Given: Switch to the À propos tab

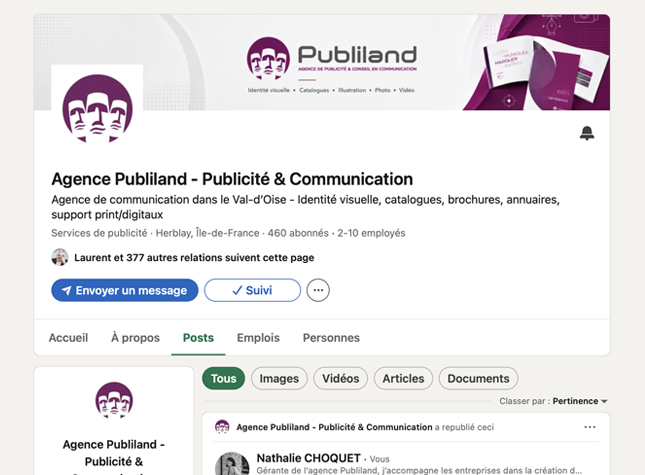Looking at the screenshot, I should coord(135,338).
